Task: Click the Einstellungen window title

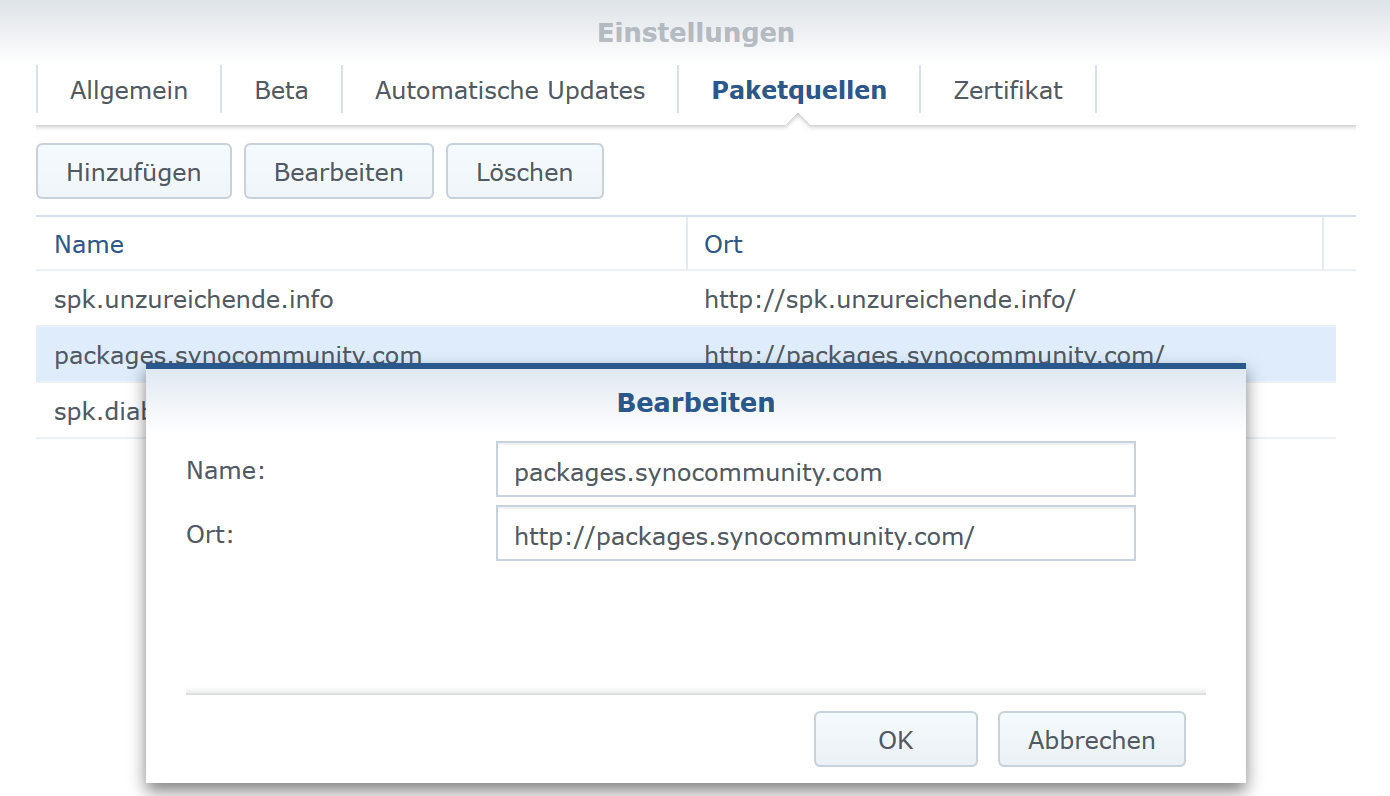Action: pyautogui.click(x=696, y=33)
